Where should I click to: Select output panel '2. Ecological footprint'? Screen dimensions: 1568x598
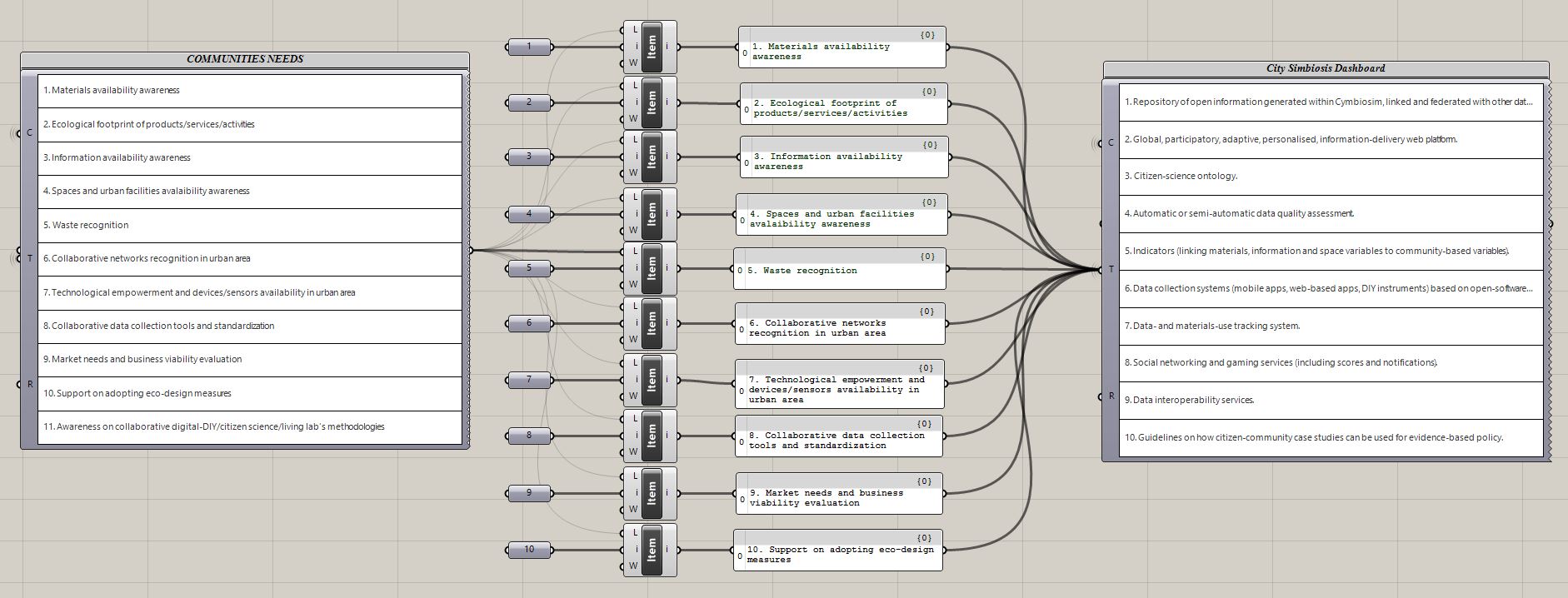844,104
